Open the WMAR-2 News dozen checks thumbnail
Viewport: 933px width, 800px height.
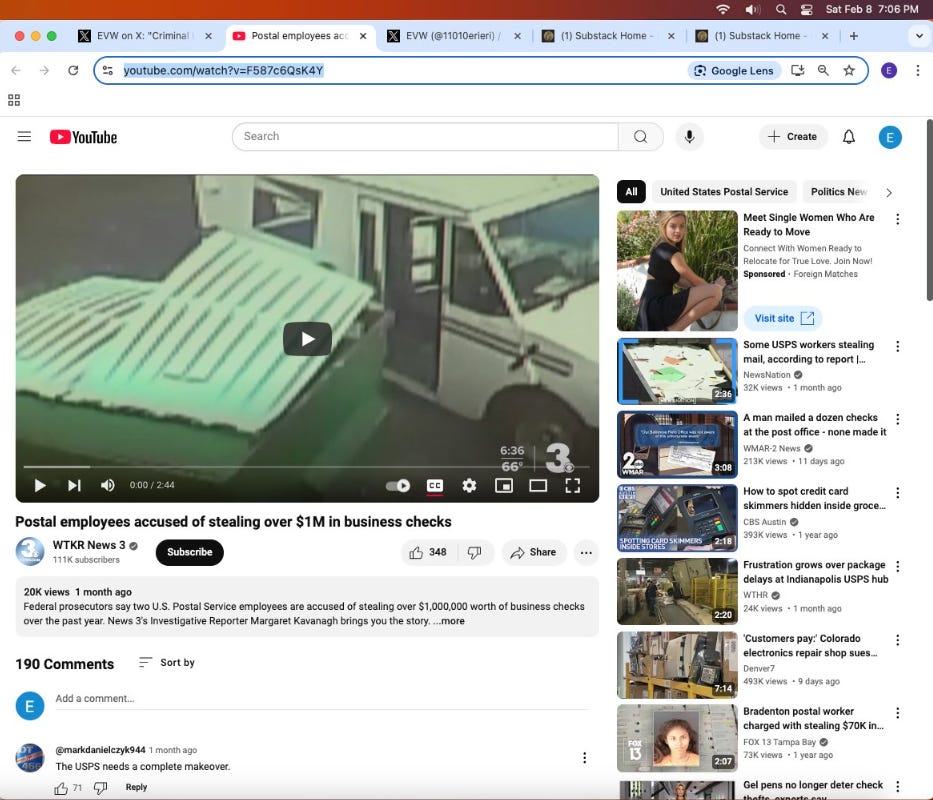point(677,445)
